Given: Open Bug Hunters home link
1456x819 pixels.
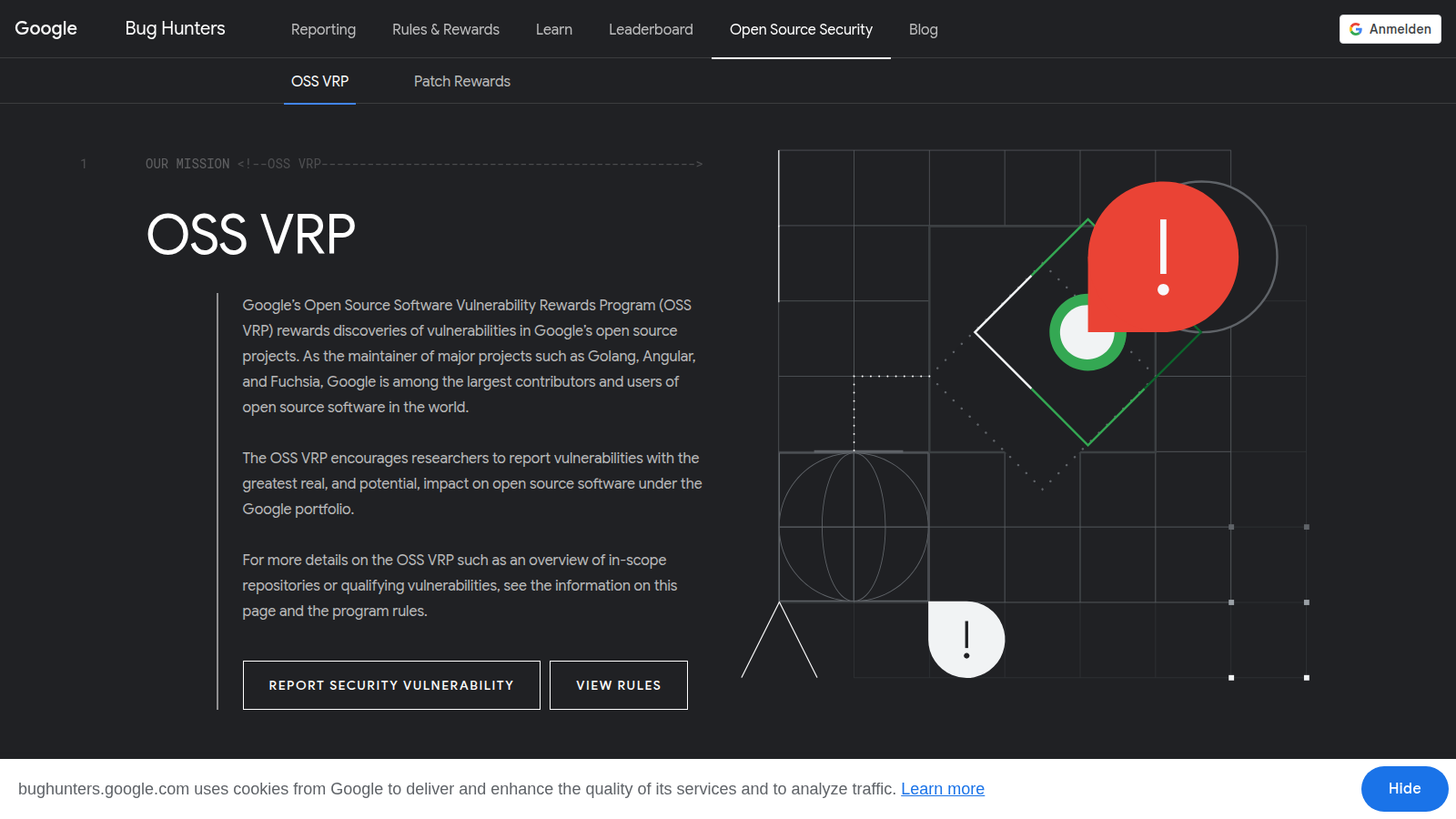Looking at the screenshot, I should click(175, 29).
